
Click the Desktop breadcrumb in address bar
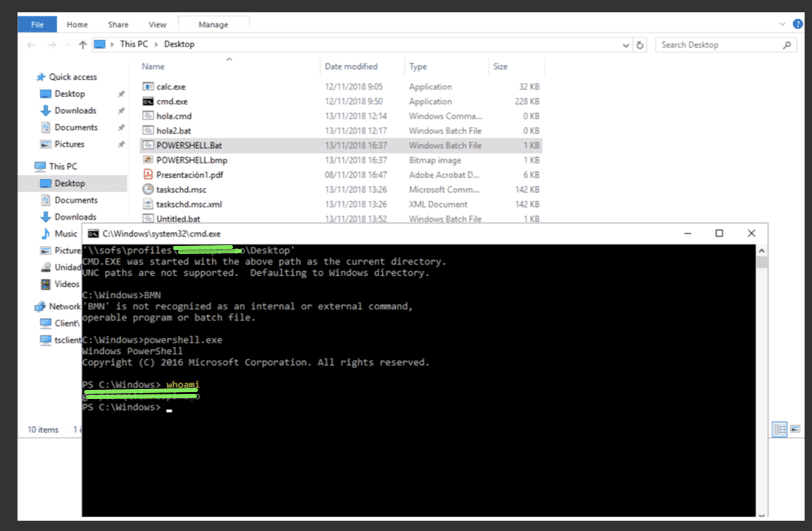tap(179, 44)
